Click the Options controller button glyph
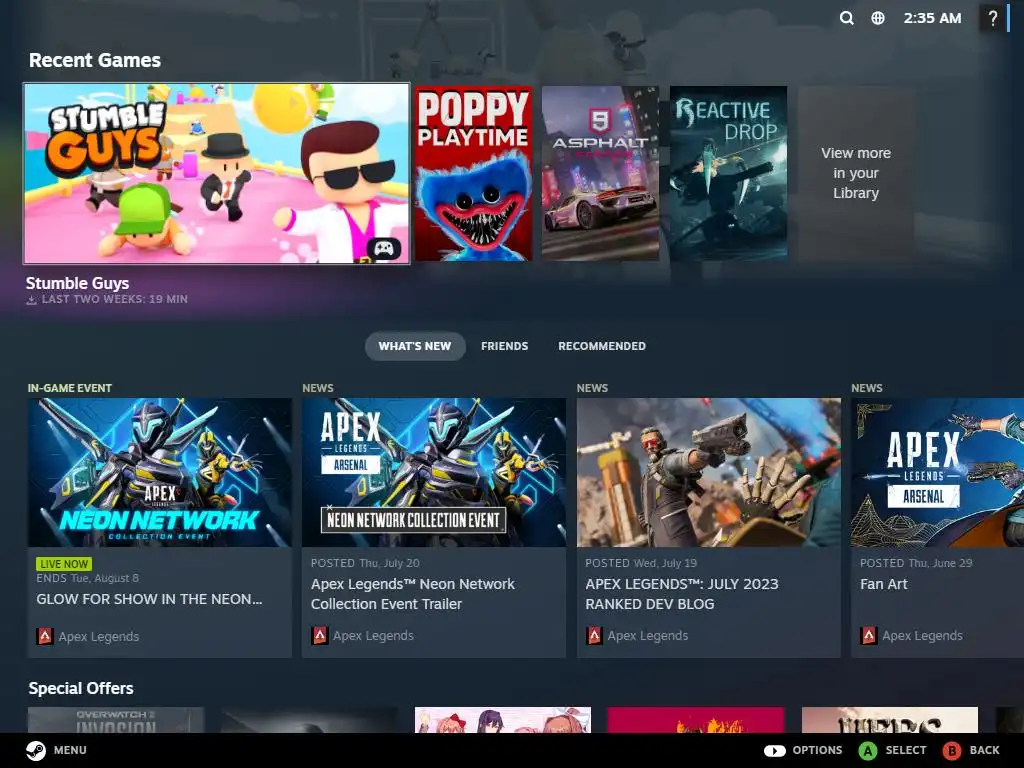Screen dimensions: 1024x768 pos(775,750)
